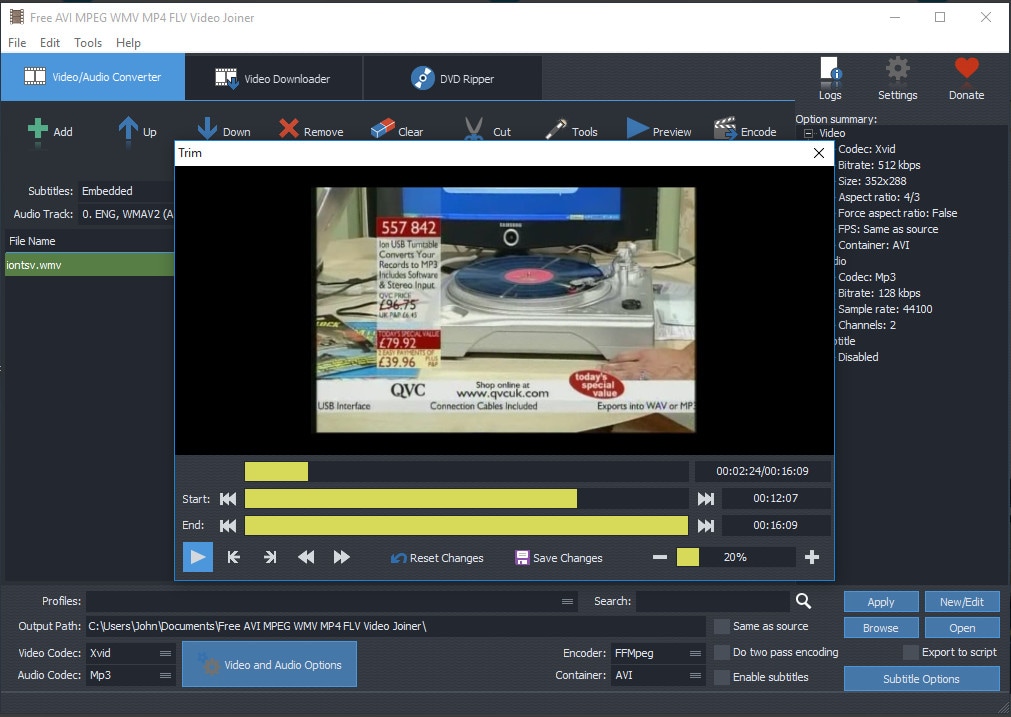Viewport: 1011px width, 717px height.
Task: Click the search magnifier icon
Action: pyautogui.click(x=803, y=601)
